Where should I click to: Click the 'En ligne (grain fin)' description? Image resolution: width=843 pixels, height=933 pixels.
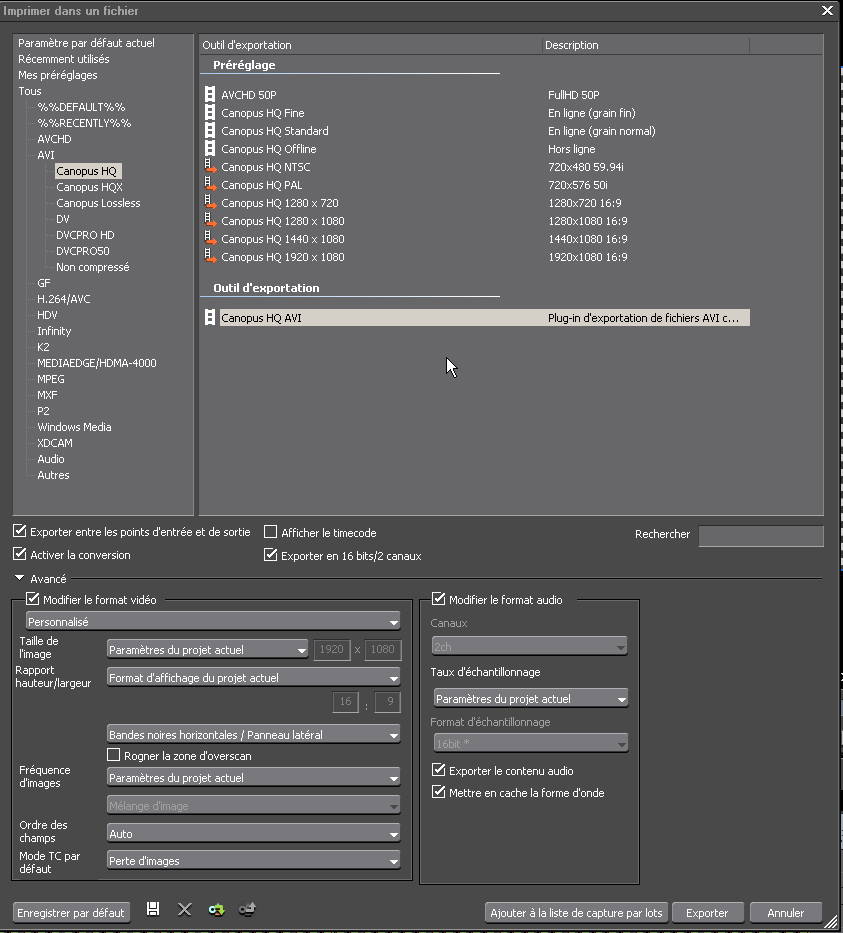pyautogui.click(x=591, y=112)
